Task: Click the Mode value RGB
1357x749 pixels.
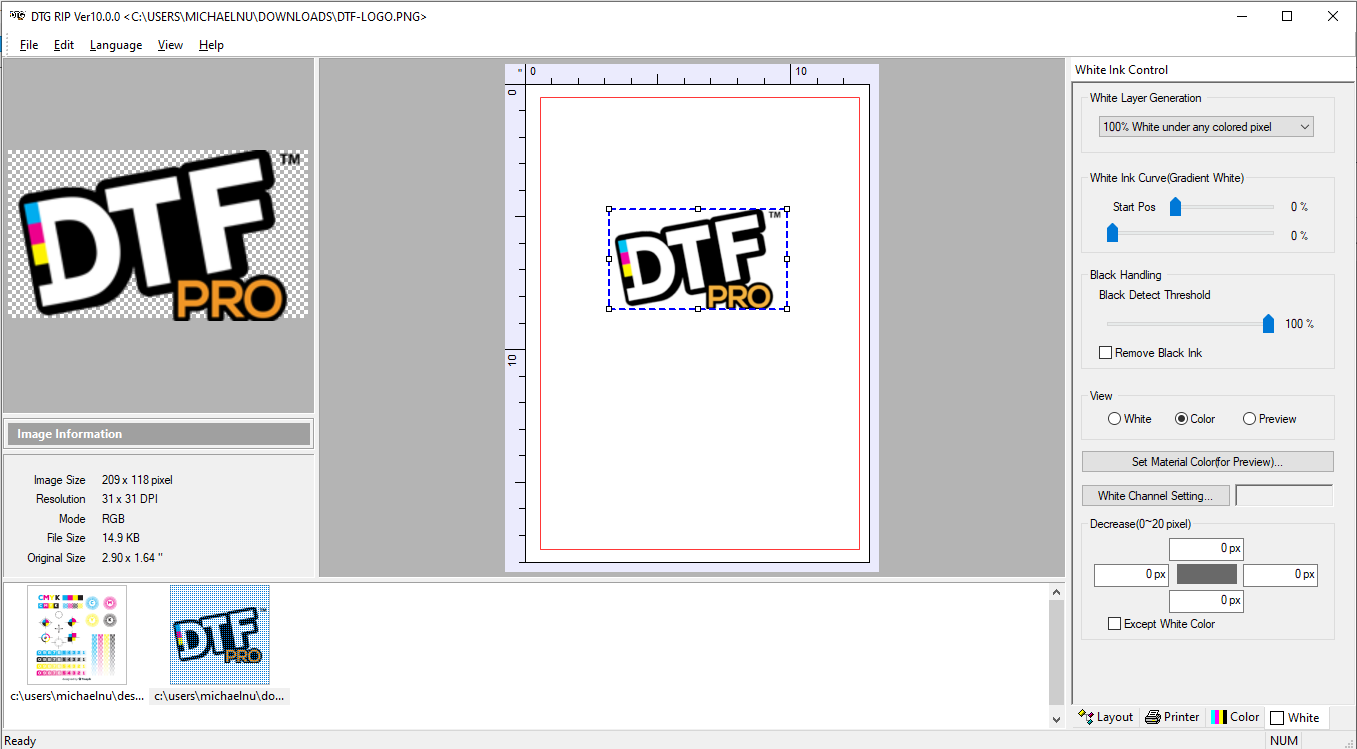Action: point(113,519)
